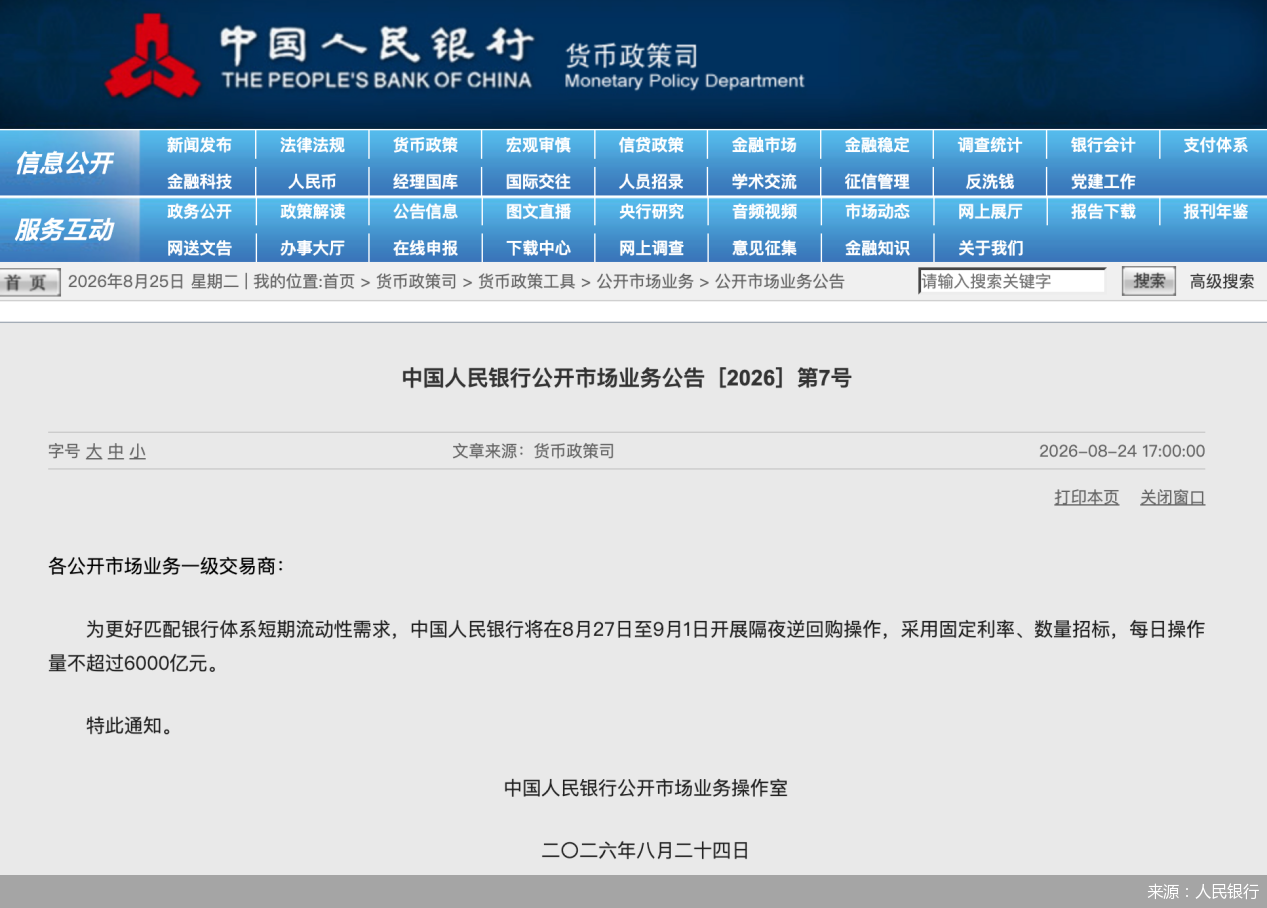The image size is (1267, 908).
Task: Open 公告信息 navigation link
Action: [x=425, y=211]
